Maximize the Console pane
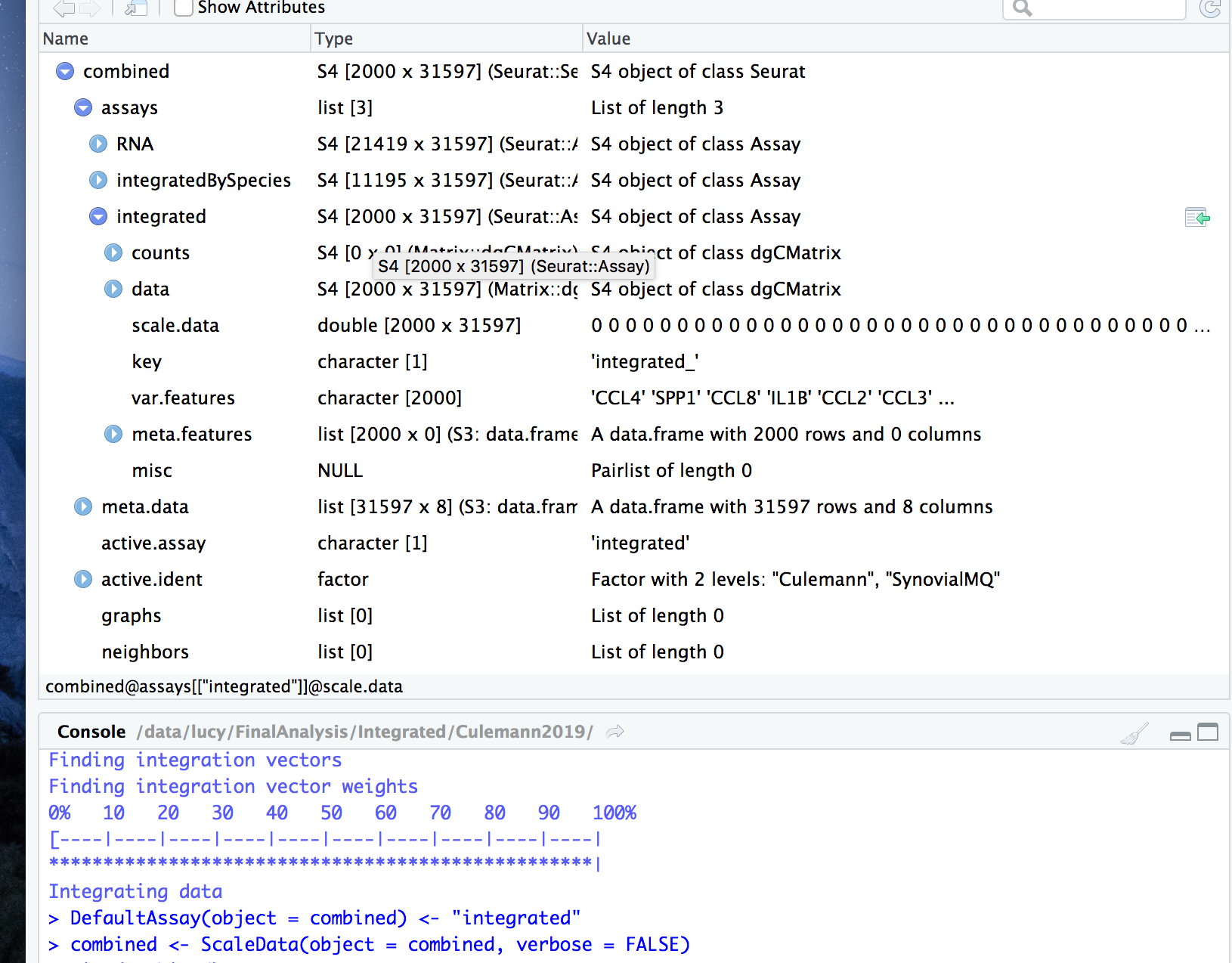This screenshot has height=963, width=1232. click(1208, 732)
